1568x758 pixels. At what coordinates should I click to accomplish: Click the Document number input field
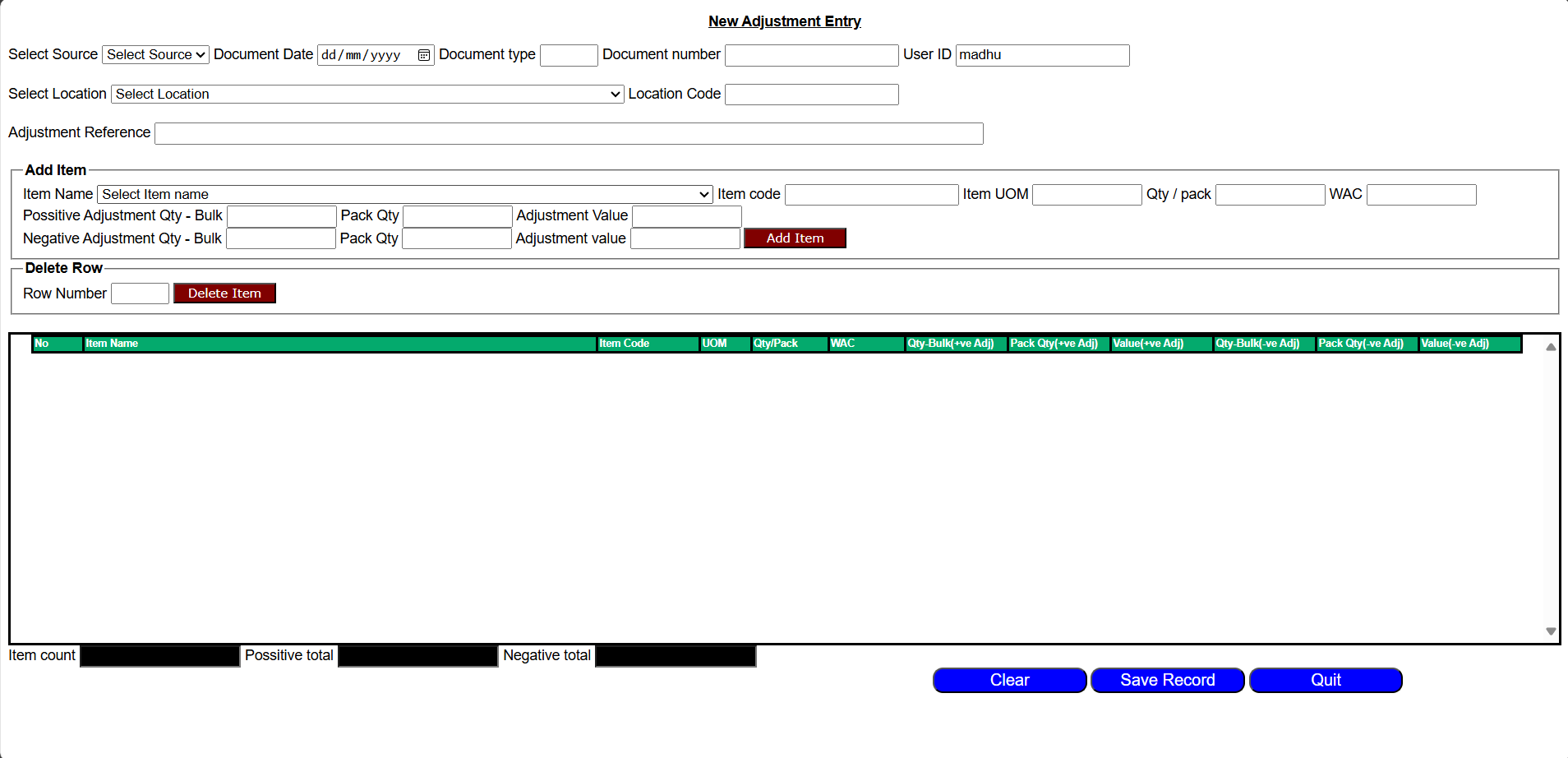point(811,56)
